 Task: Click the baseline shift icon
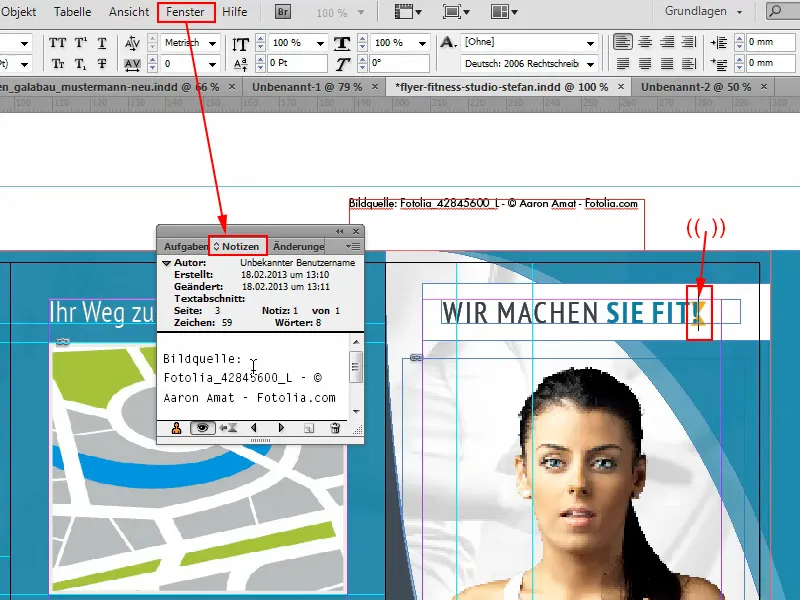pyautogui.click(x=240, y=64)
